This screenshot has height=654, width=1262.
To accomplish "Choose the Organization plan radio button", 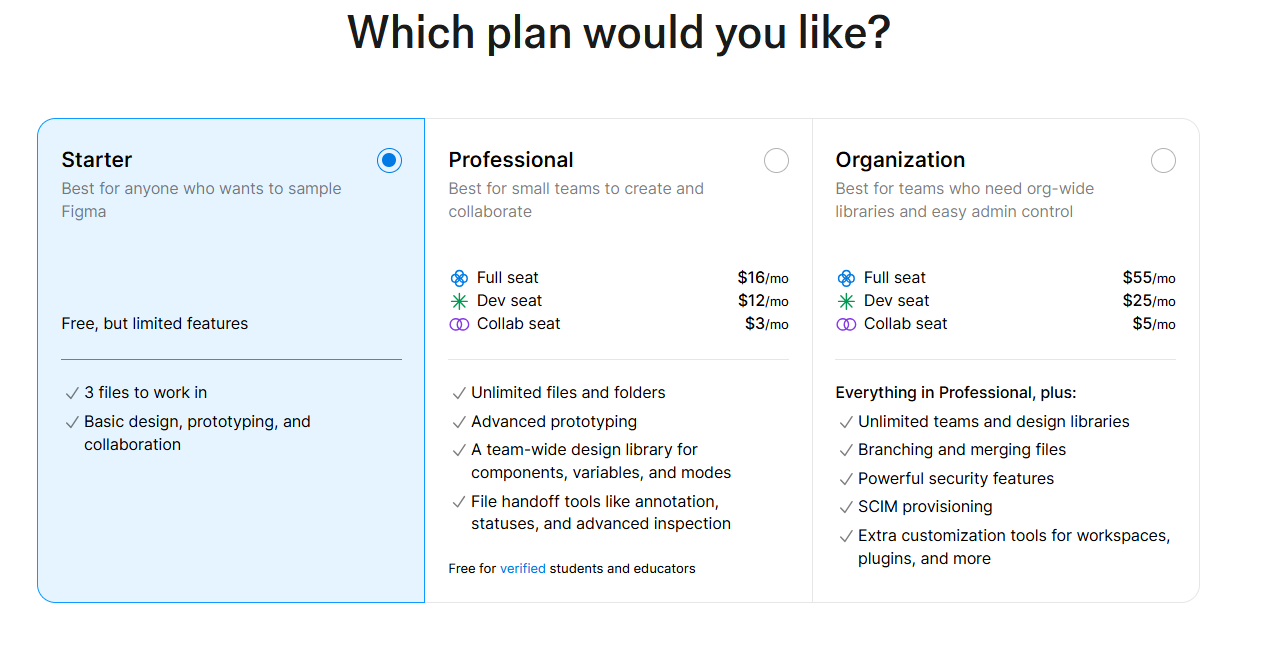I will (1163, 161).
